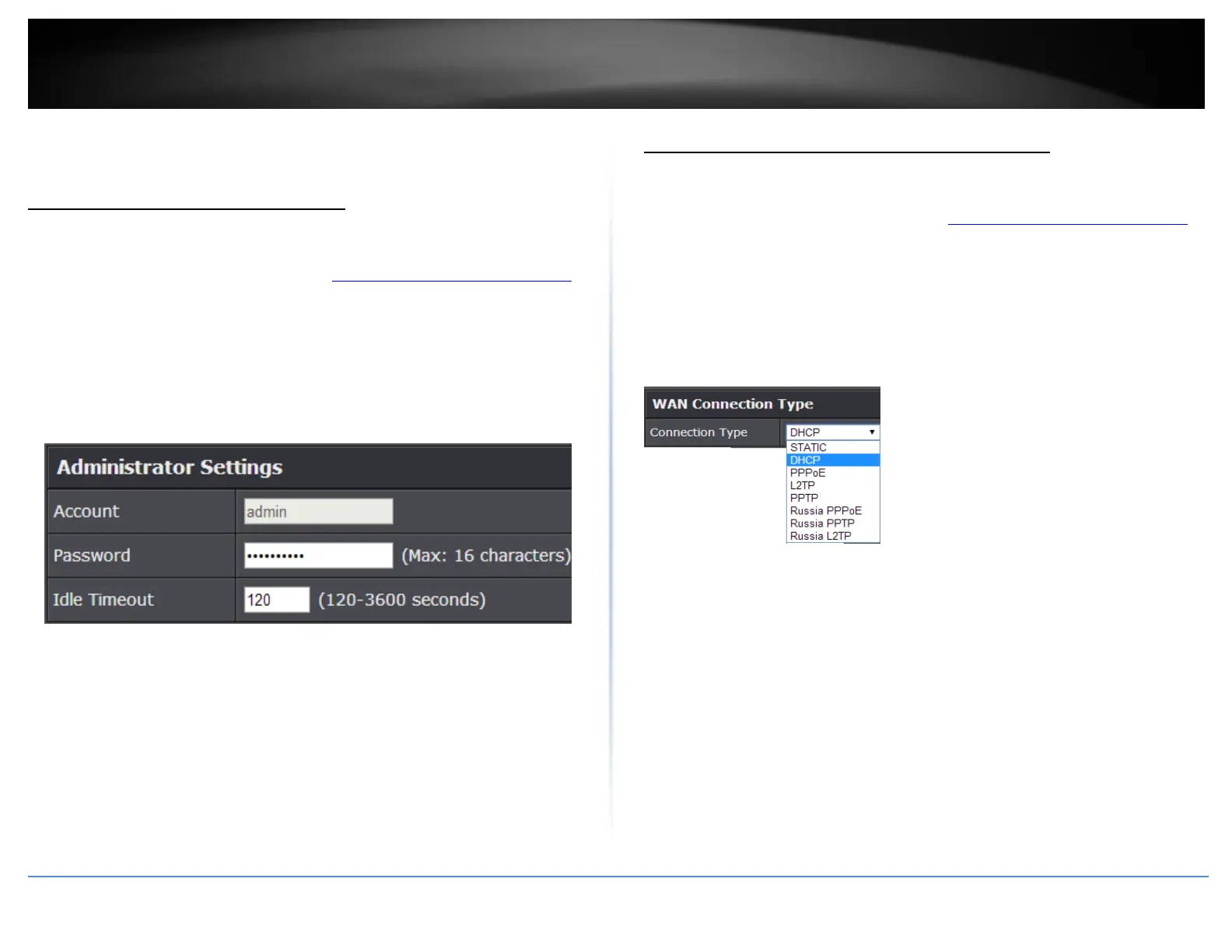This screenshot has height=952, width=1232.
Task: Select Russia L2TP connection type
Action: (833, 536)
